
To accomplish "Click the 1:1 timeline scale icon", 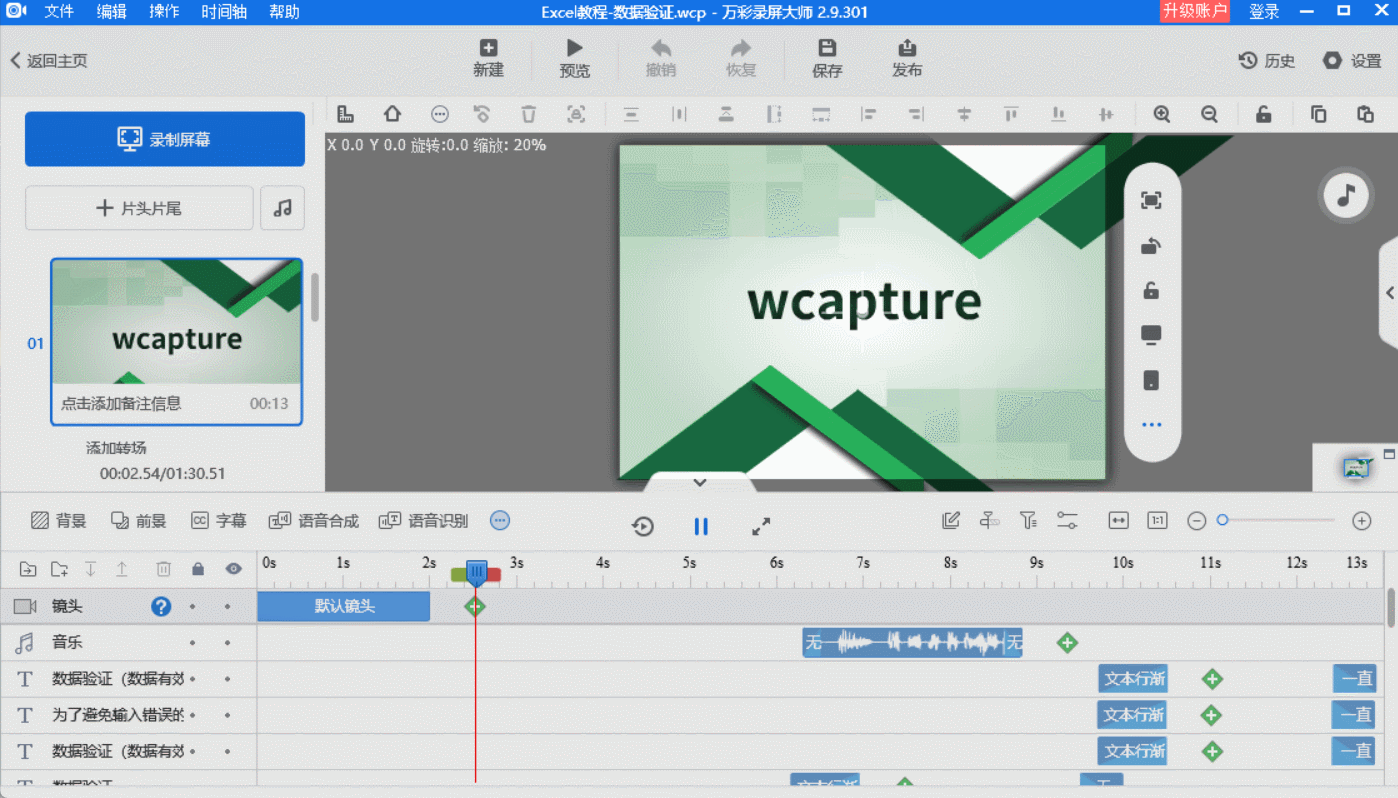I will coord(1157,521).
